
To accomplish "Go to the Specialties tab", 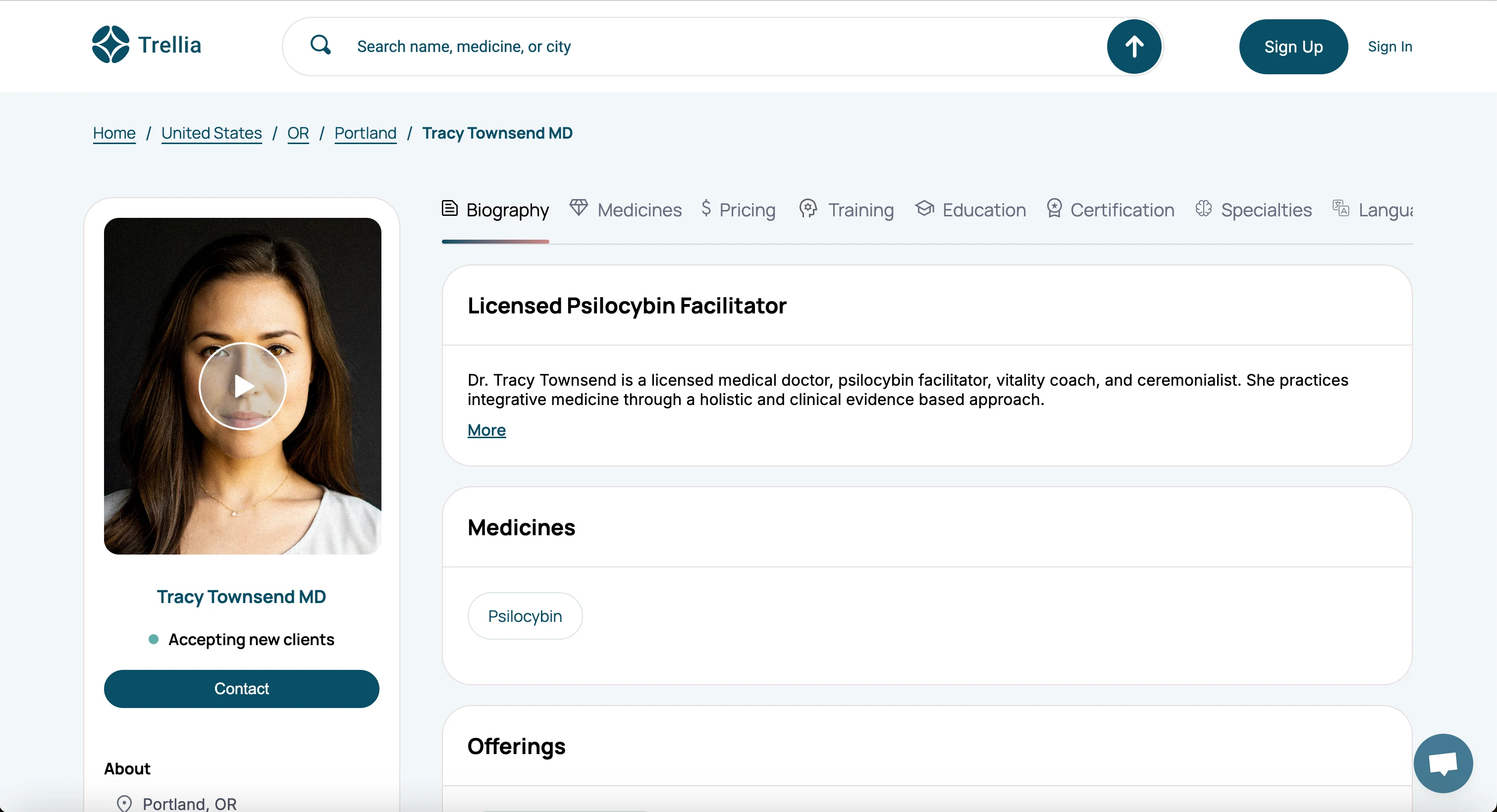I will 1253,209.
